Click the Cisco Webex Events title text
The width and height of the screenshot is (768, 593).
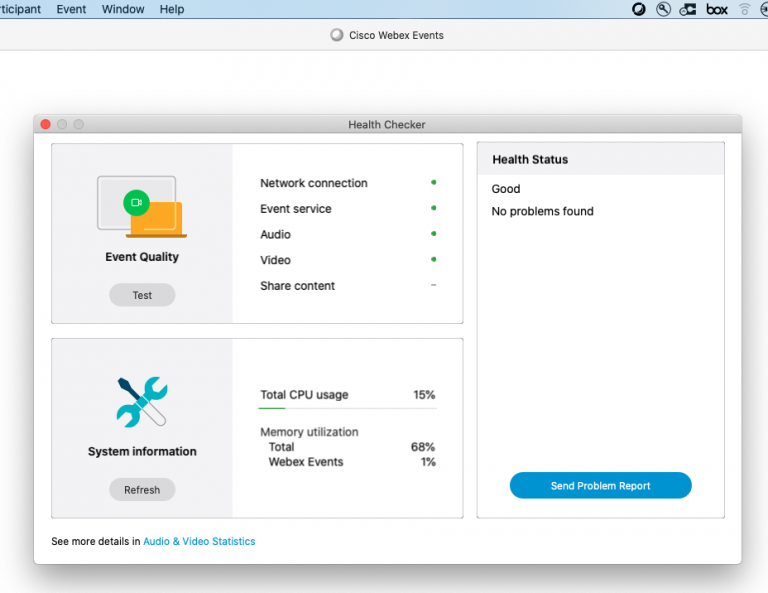396,35
